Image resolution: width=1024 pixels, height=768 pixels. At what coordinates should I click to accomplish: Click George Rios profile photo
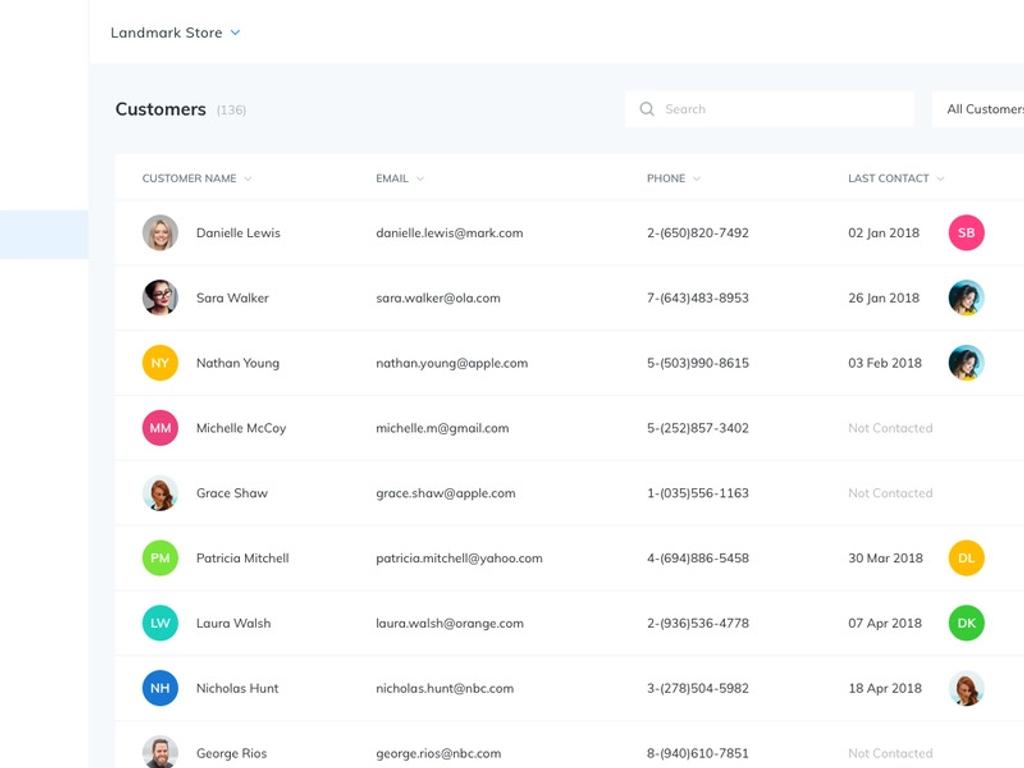click(x=160, y=752)
